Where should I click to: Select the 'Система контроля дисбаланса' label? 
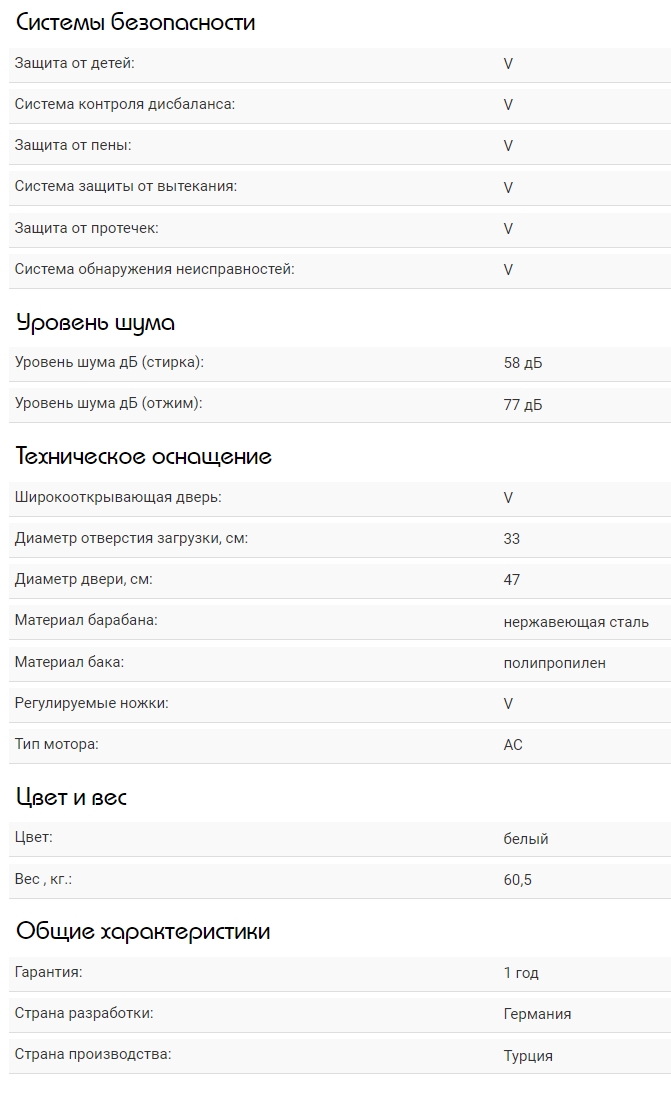(124, 104)
